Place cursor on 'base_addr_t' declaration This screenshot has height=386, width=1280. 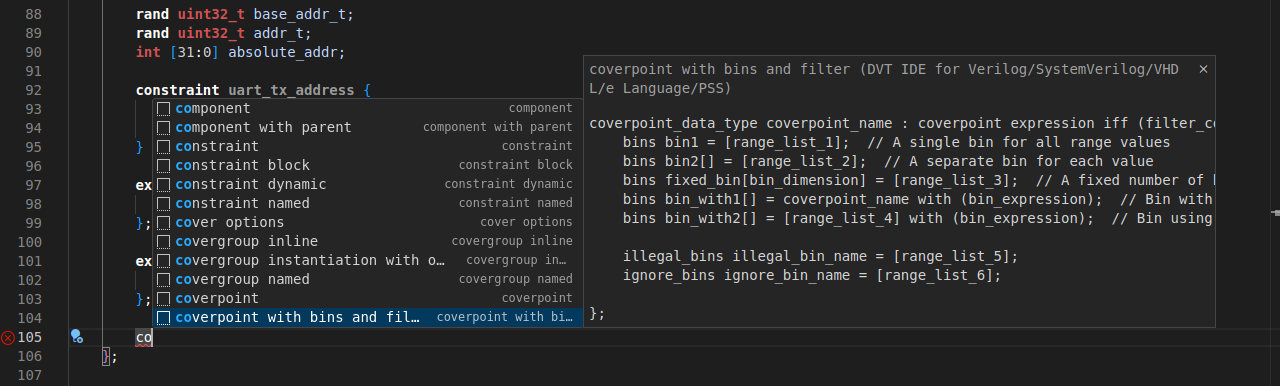click(x=299, y=15)
